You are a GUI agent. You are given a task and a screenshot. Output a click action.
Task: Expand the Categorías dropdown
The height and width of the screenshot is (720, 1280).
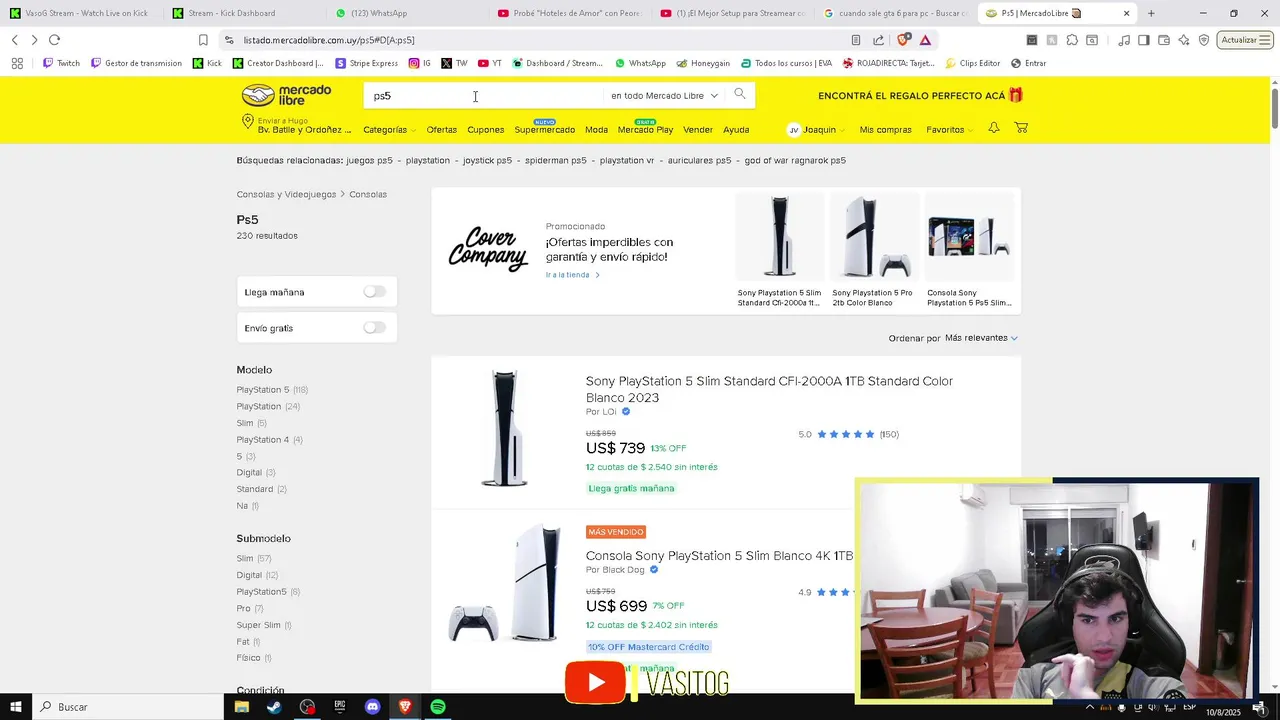click(x=389, y=130)
